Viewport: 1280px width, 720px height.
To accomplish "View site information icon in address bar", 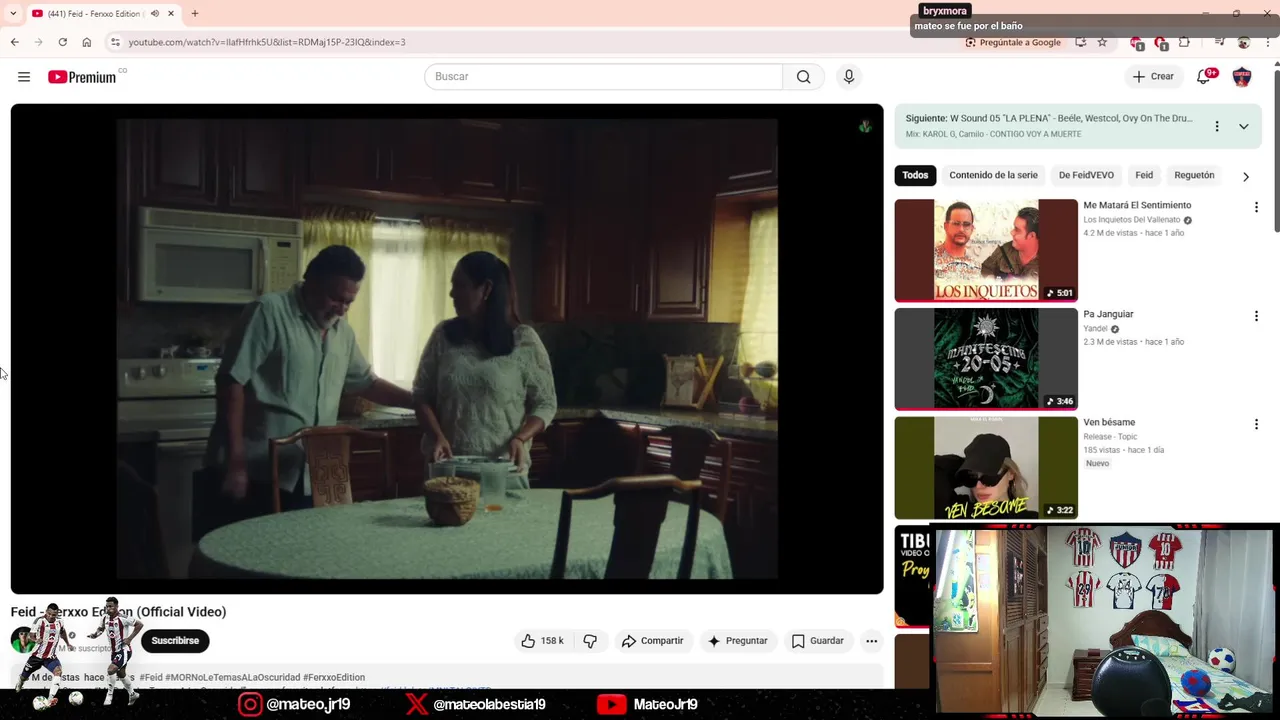I will pyautogui.click(x=115, y=42).
